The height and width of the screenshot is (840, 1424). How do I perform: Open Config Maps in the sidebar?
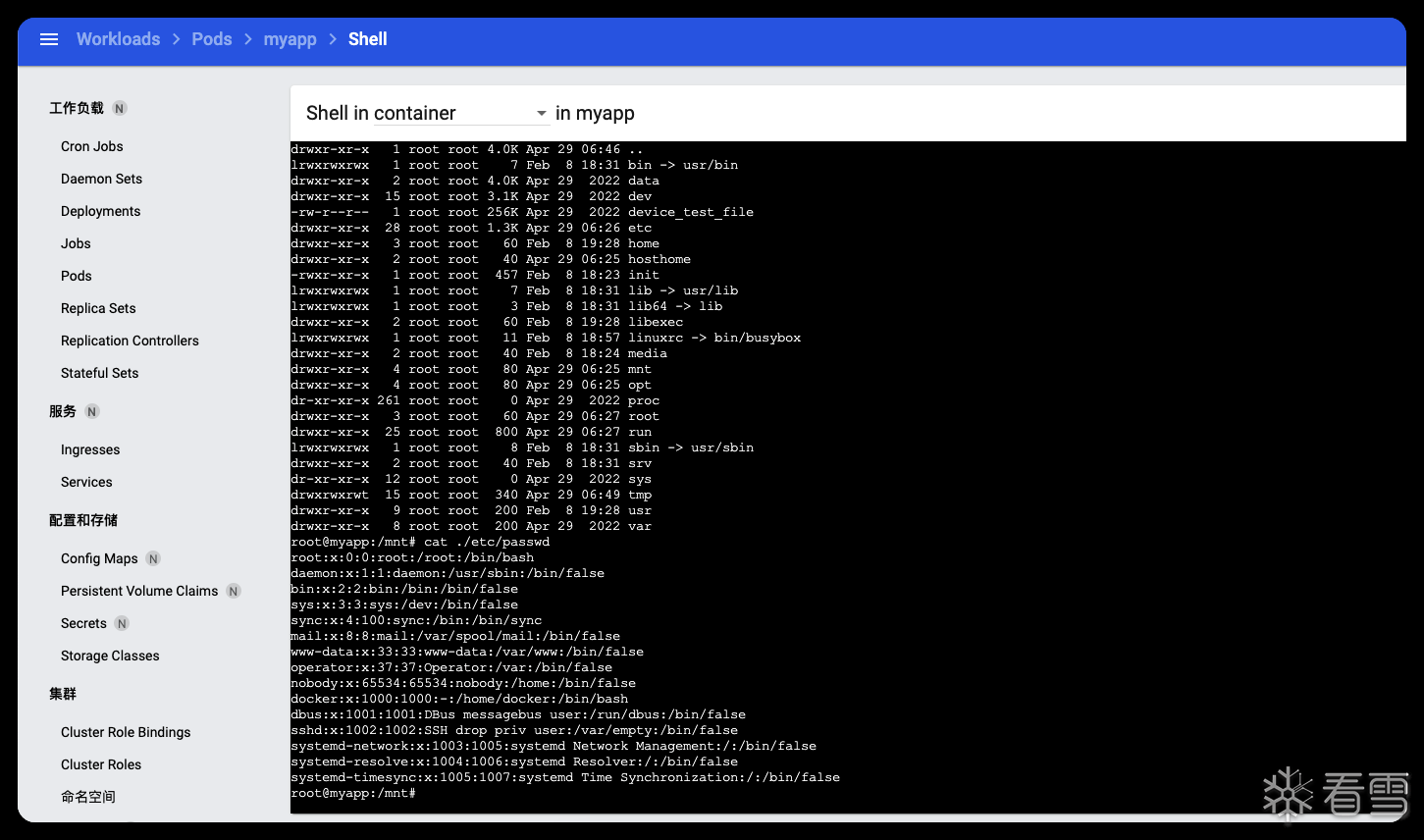tap(99, 558)
